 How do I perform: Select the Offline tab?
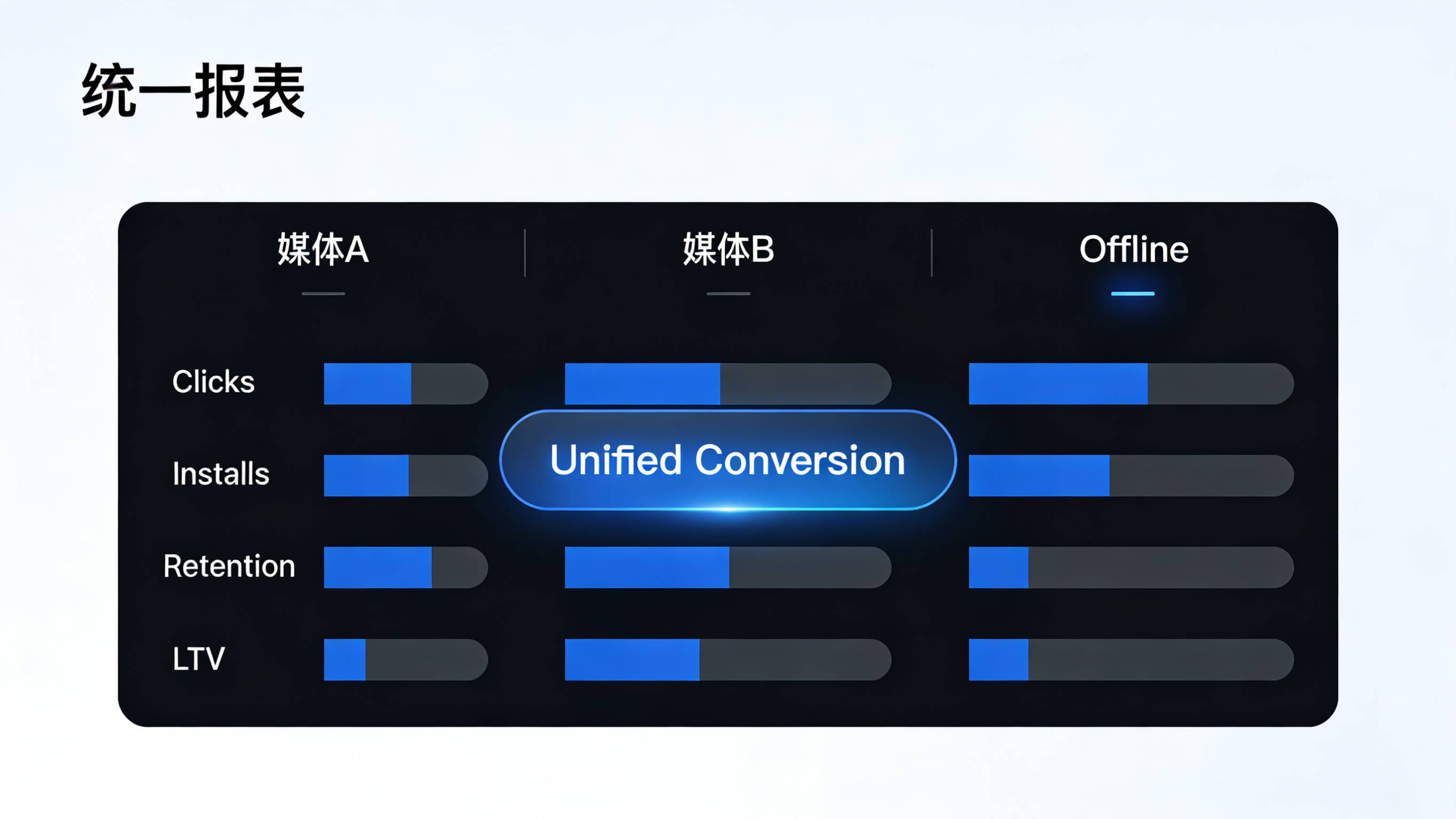pos(1133,249)
